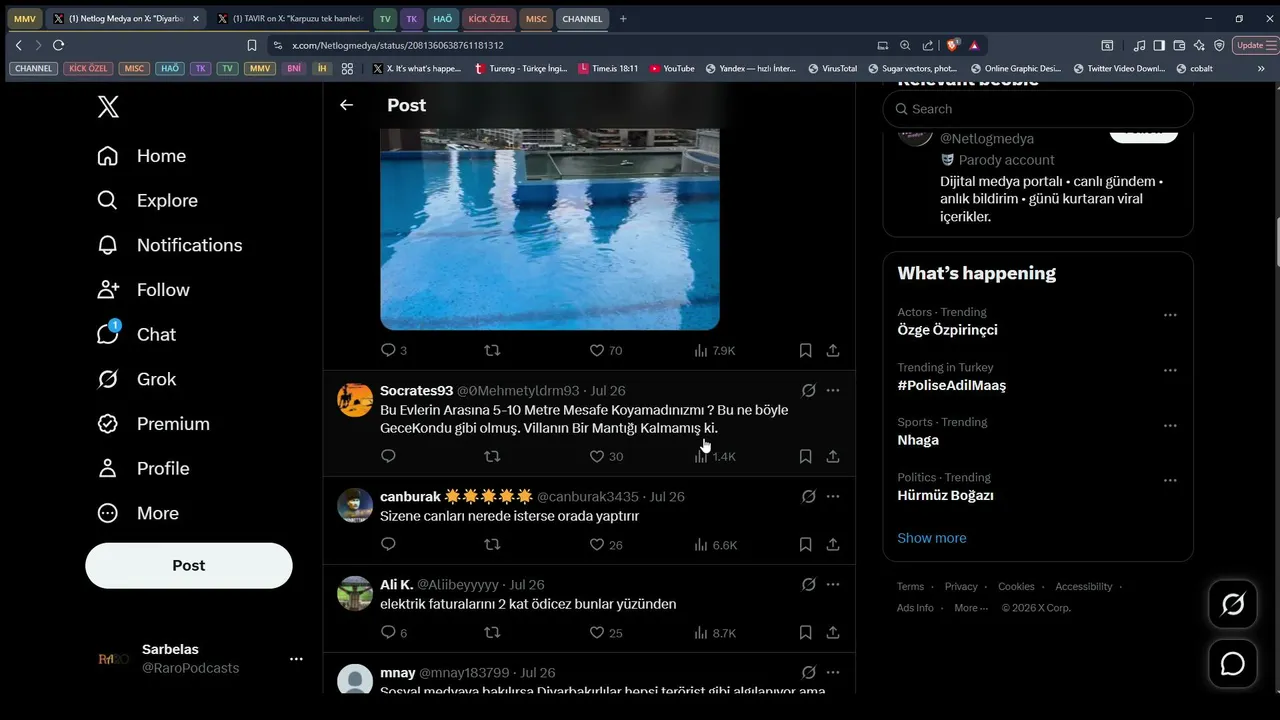Open the CHANNEL tab group
1280x720 pixels.
point(582,19)
